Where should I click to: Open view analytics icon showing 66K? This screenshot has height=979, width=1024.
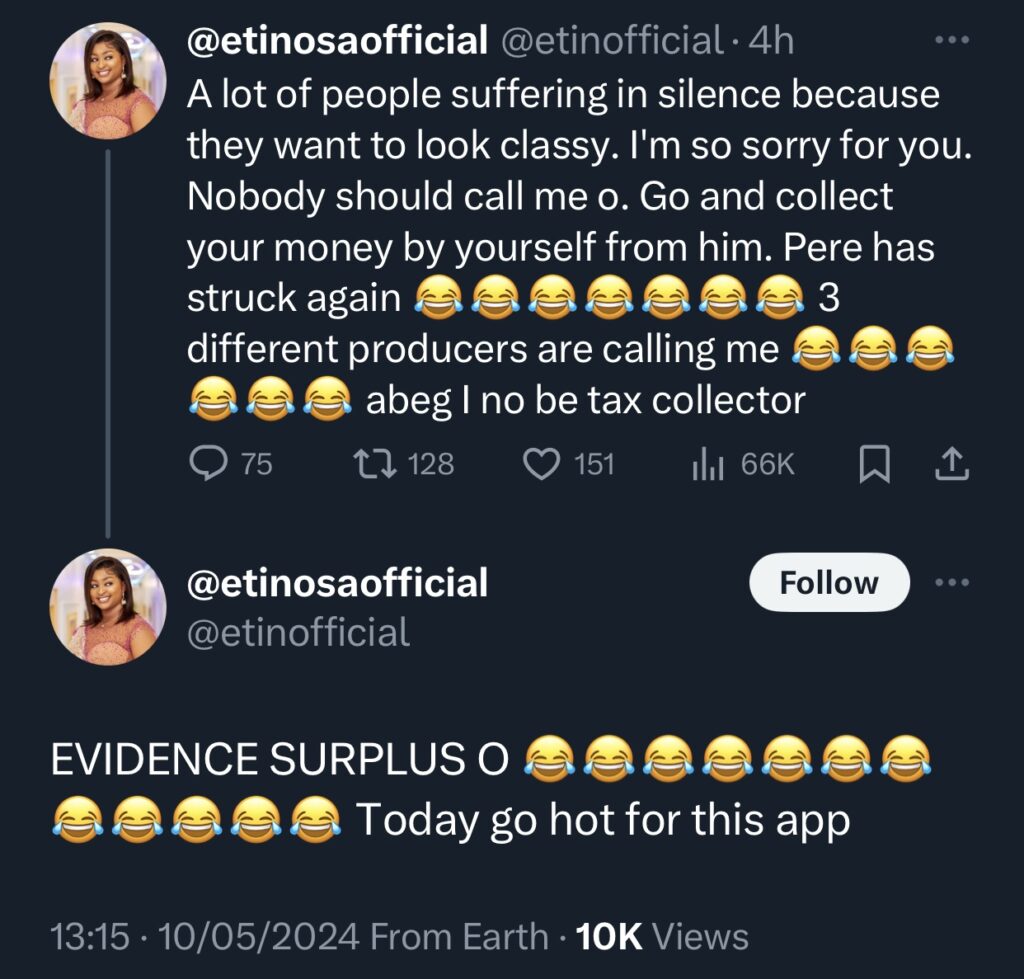tap(707, 462)
